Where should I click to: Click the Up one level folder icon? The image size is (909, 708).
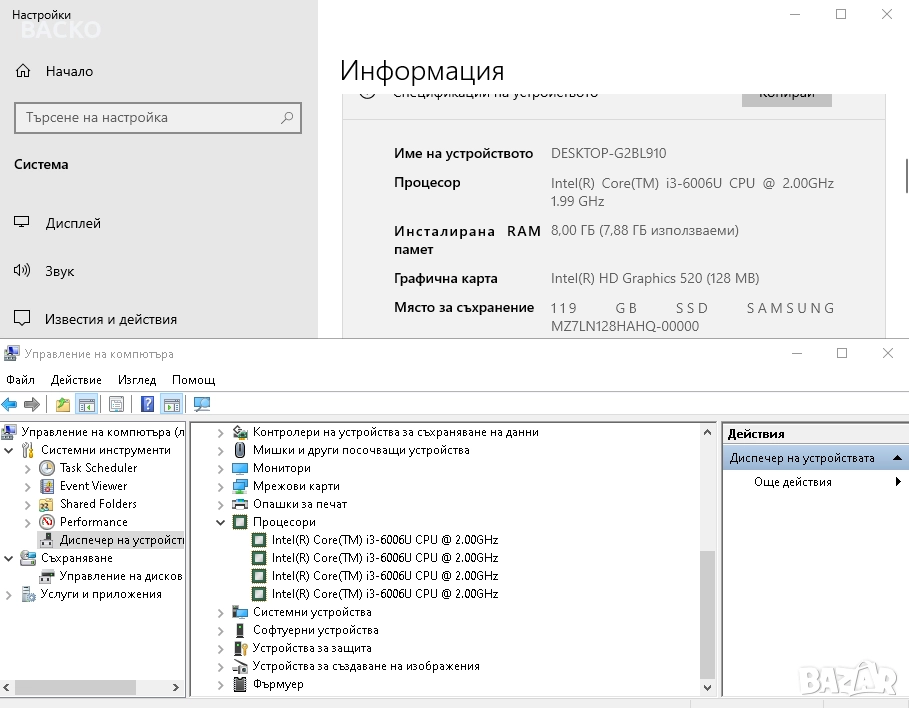pos(63,404)
